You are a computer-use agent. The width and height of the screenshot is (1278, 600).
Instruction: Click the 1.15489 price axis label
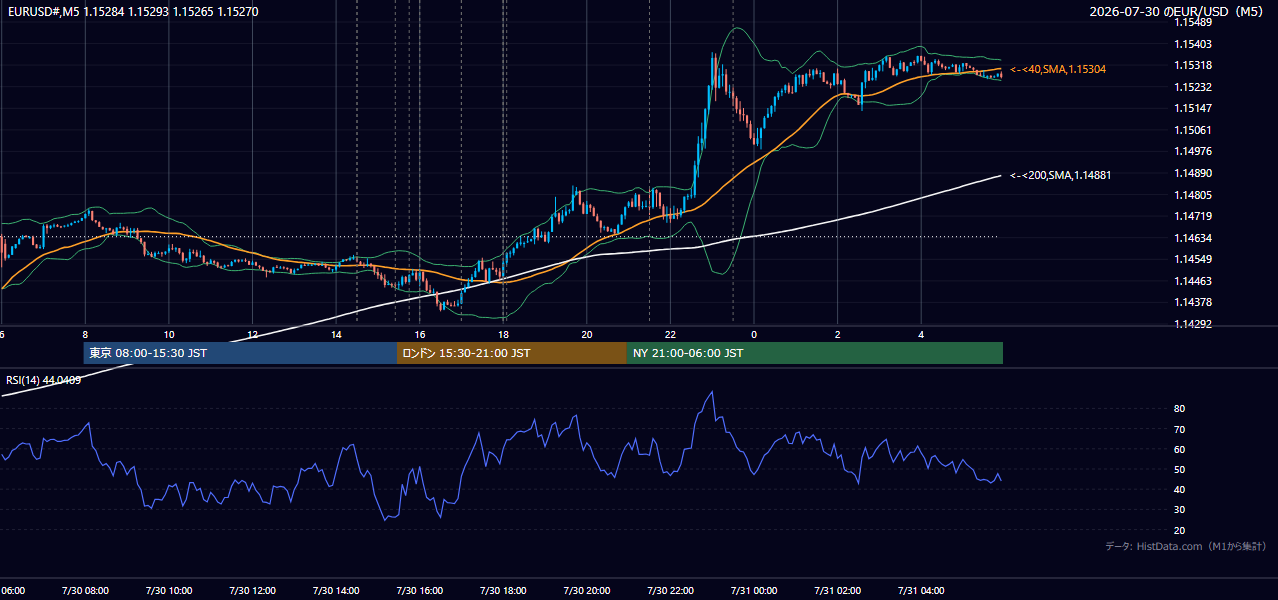(1192, 22)
